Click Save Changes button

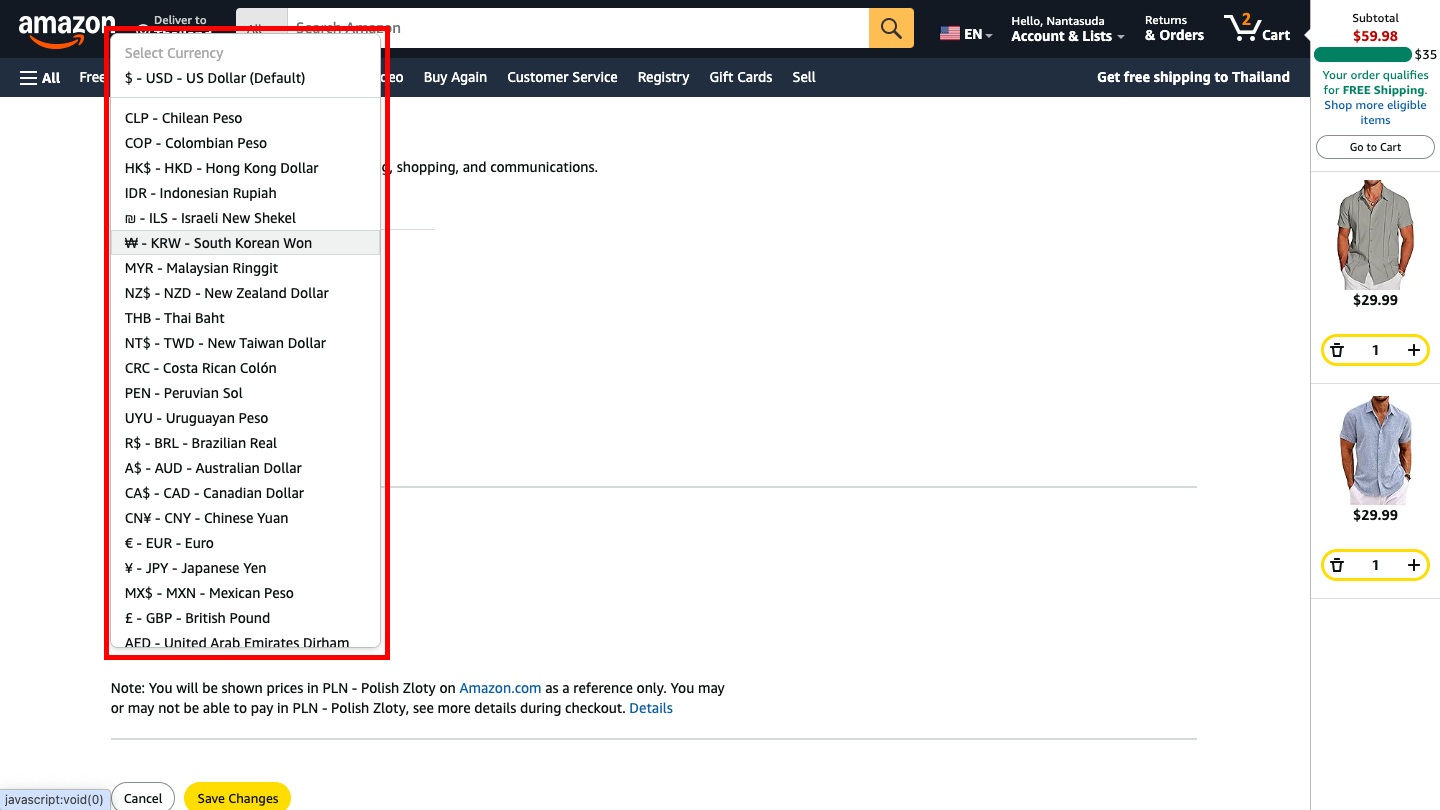pyautogui.click(x=238, y=798)
